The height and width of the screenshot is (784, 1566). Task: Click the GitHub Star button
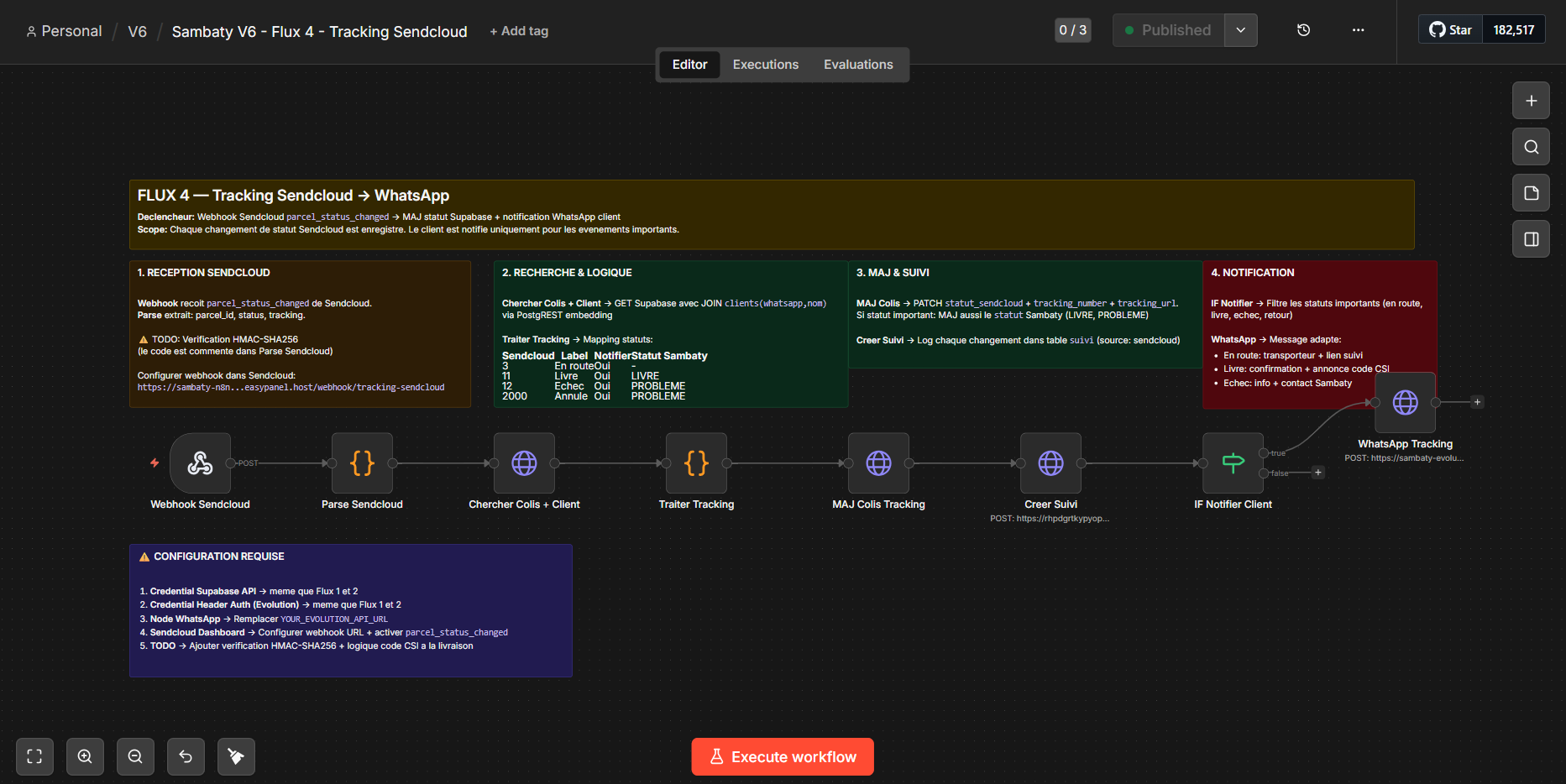(x=1451, y=30)
